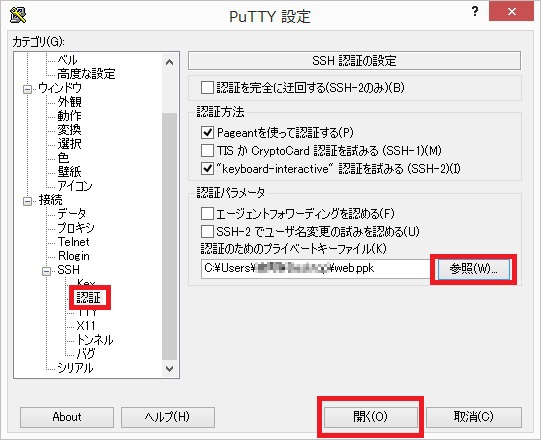The width and height of the screenshot is (541, 444).
Task: Open the X11 category
Action: click(x=86, y=325)
